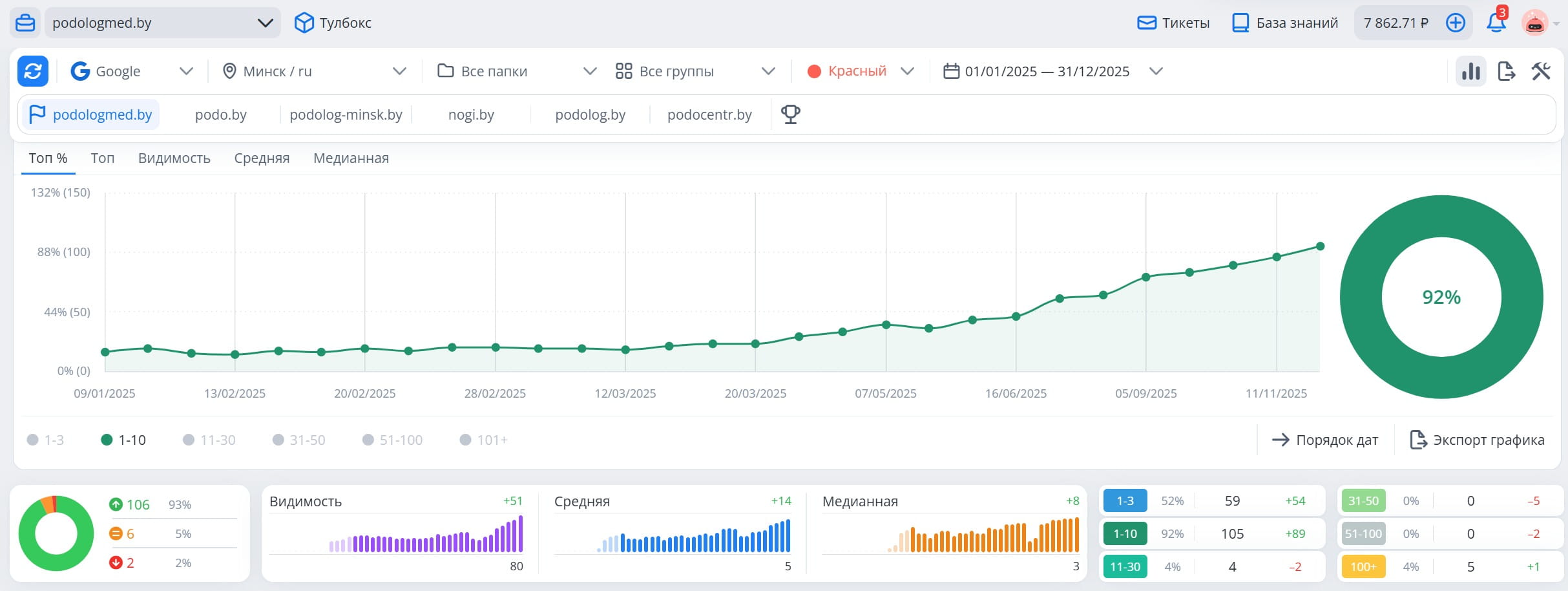1568x591 pixels.
Task: Open the База знаний link
Action: [1285, 23]
